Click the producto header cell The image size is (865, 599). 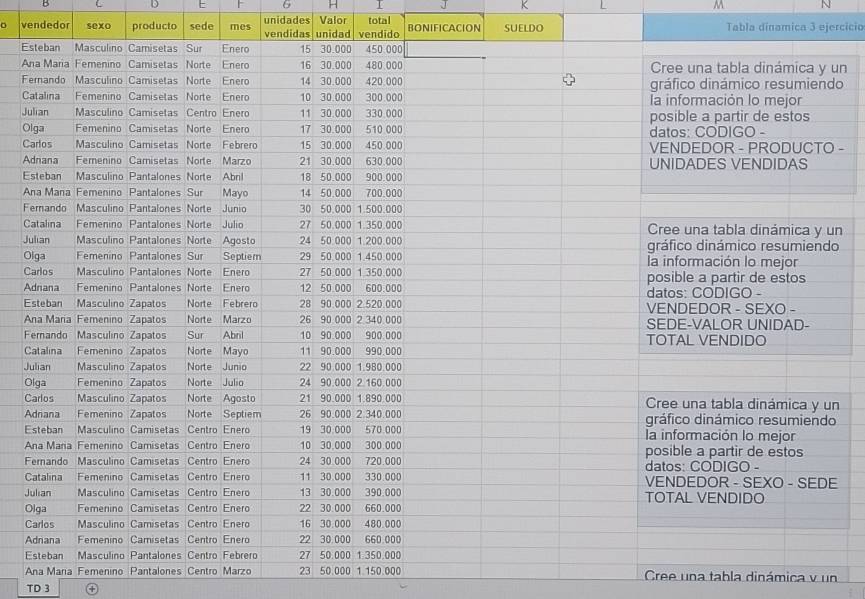pyautogui.click(x=153, y=27)
